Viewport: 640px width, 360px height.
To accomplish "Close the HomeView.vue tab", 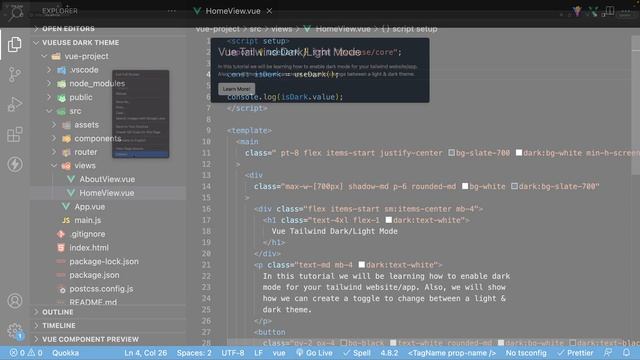I will coord(269,11).
